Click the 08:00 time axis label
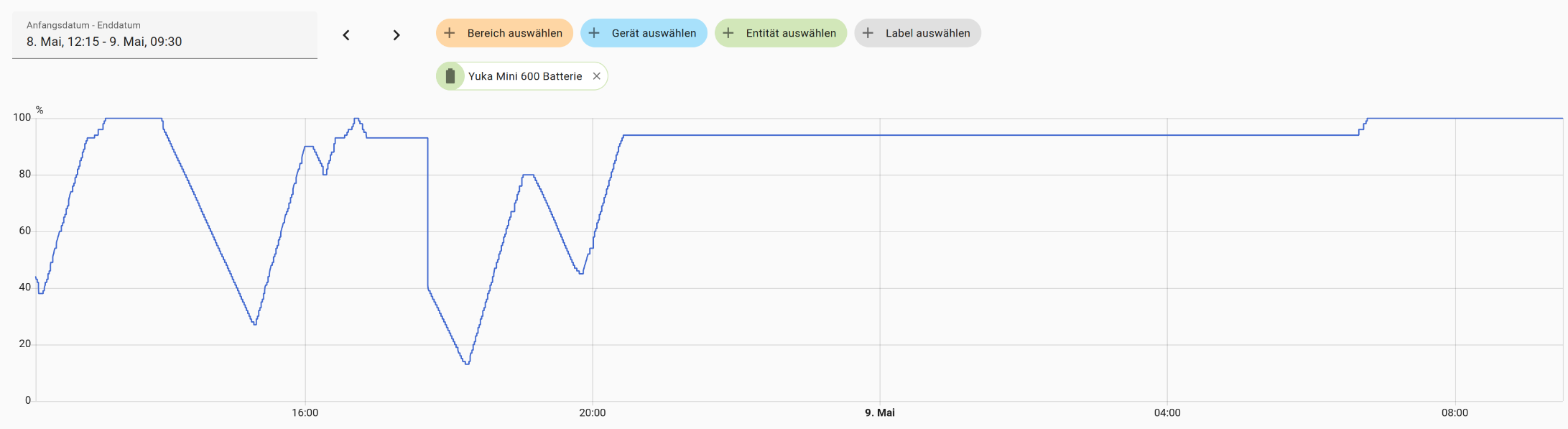Viewport: 1568px width, 429px height. (x=1455, y=413)
